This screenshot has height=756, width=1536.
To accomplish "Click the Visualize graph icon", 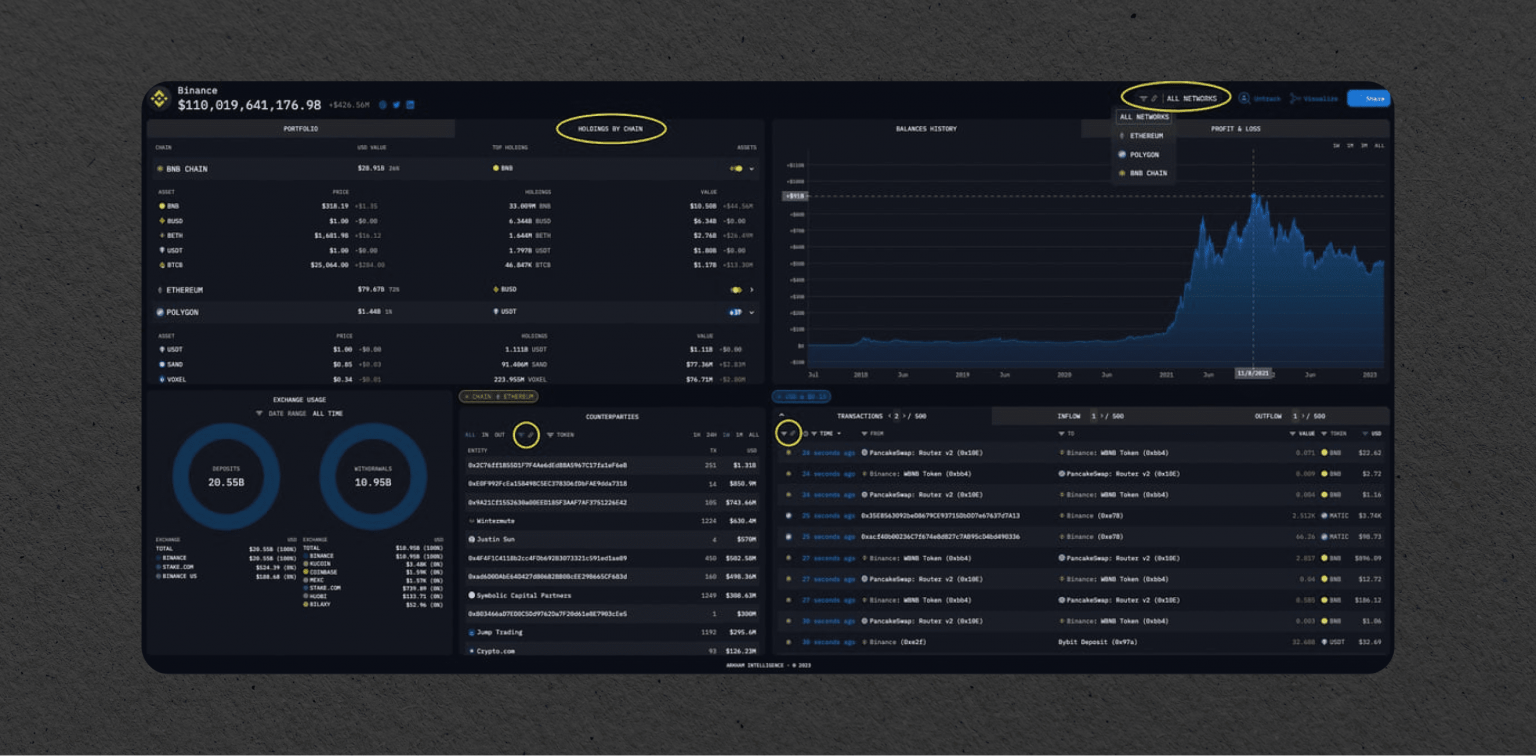I will 1296,98.
